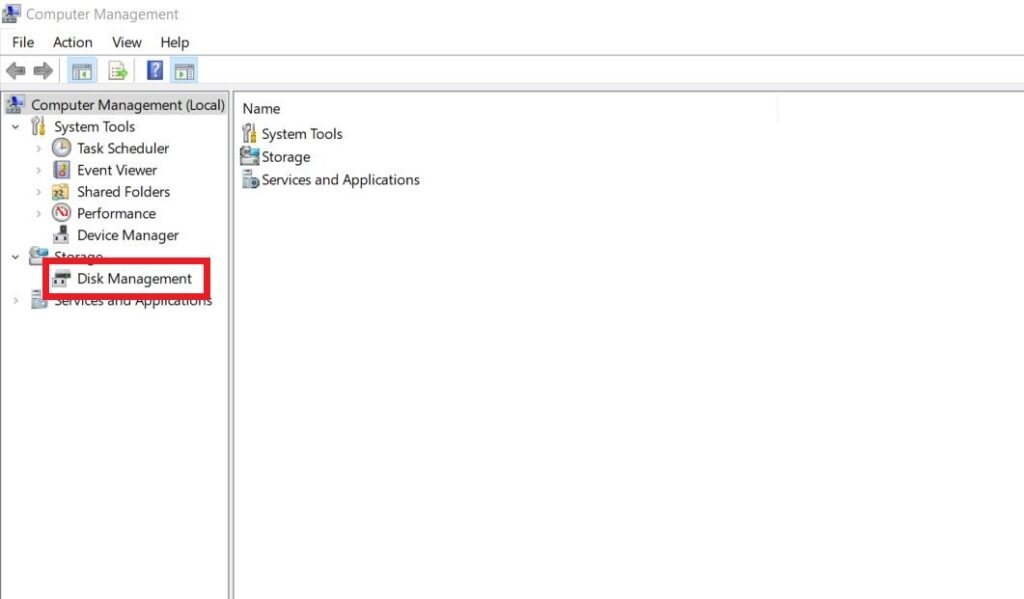Collapse the Storage tree node
The image size is (1024, 599).
coord(16,257)
